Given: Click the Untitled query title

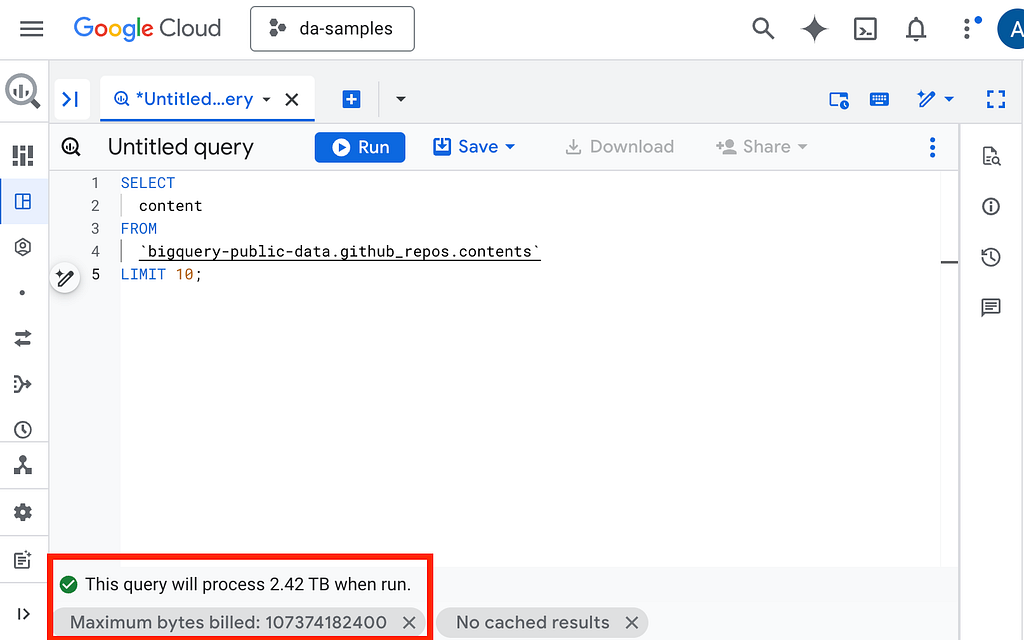Looking at the screenshot, I should (181, 147).
